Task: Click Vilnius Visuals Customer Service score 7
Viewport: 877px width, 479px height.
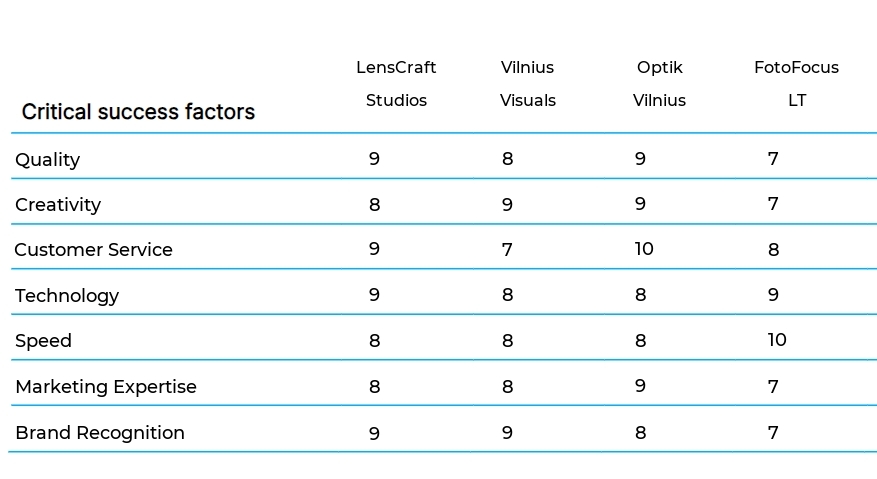Action: [x=507, y=250]
